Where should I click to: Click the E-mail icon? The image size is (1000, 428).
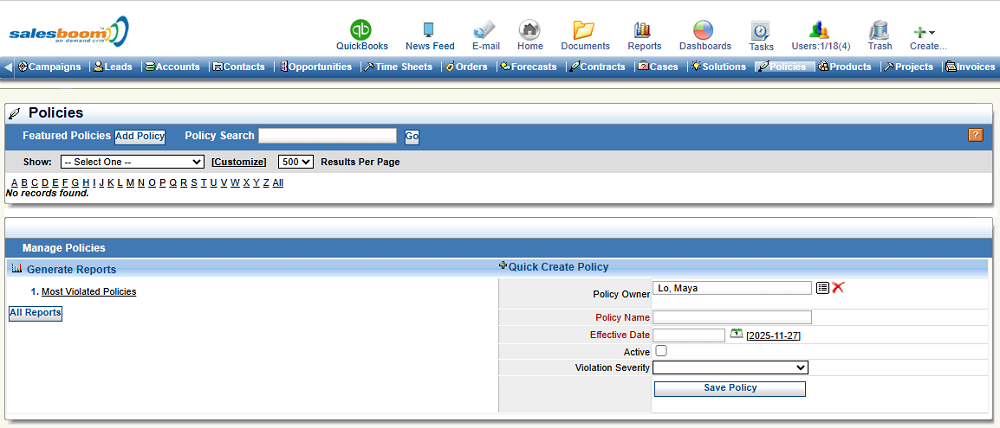click(485, 29)
